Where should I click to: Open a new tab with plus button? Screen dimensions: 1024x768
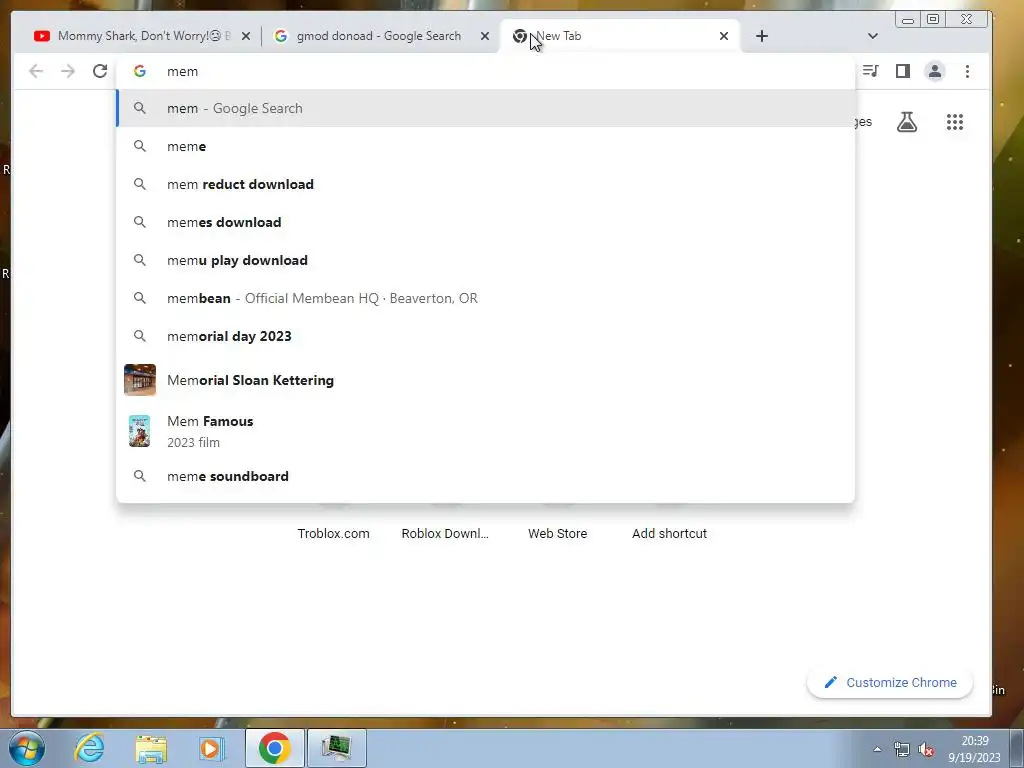761,36
